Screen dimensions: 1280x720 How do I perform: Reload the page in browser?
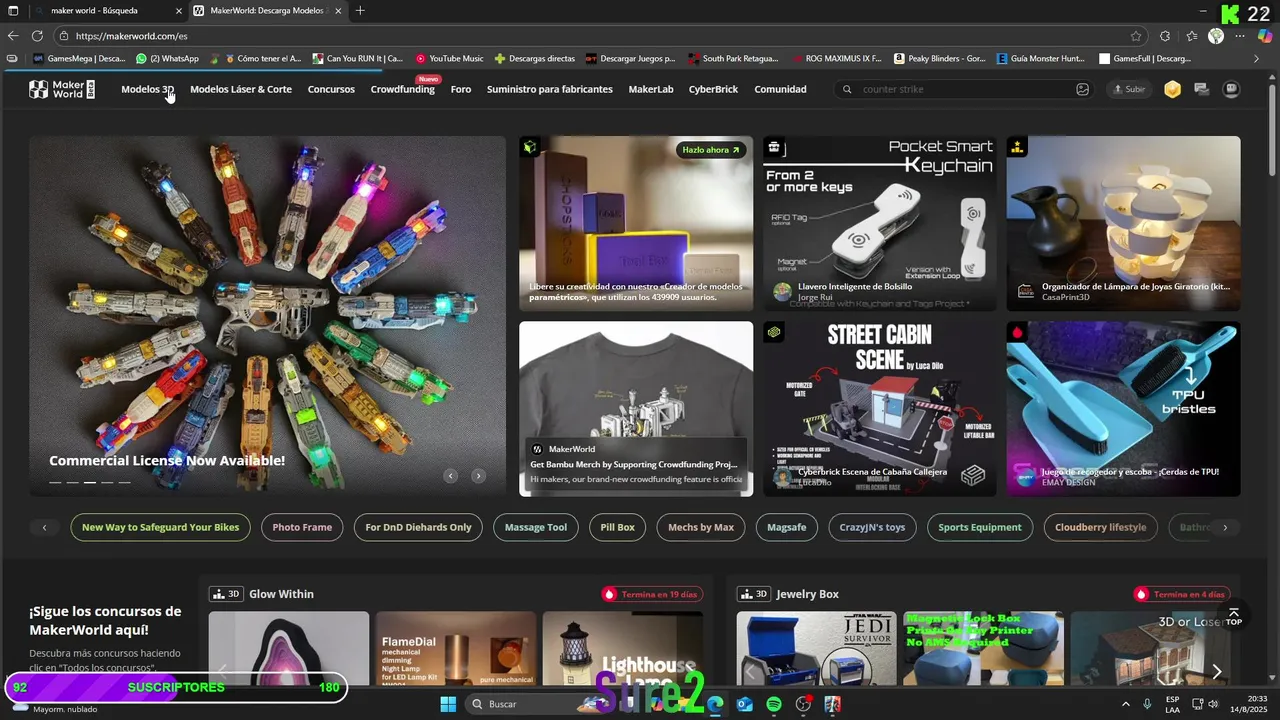click(37, 36)
